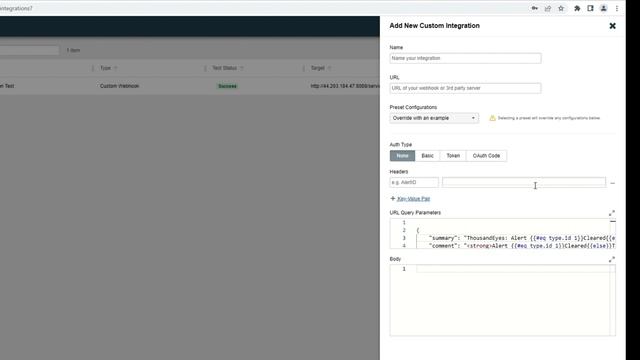Expand the Body editor

click(612, 259)
